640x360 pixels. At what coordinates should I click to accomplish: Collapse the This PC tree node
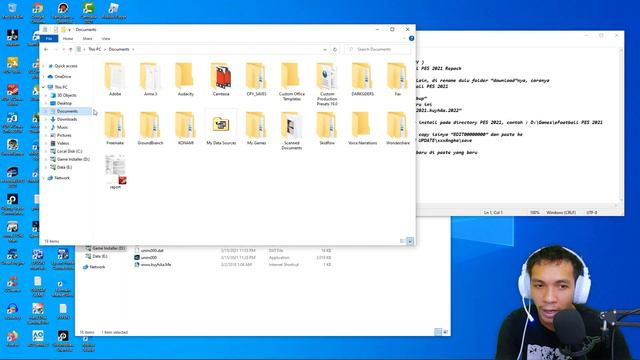44,87
